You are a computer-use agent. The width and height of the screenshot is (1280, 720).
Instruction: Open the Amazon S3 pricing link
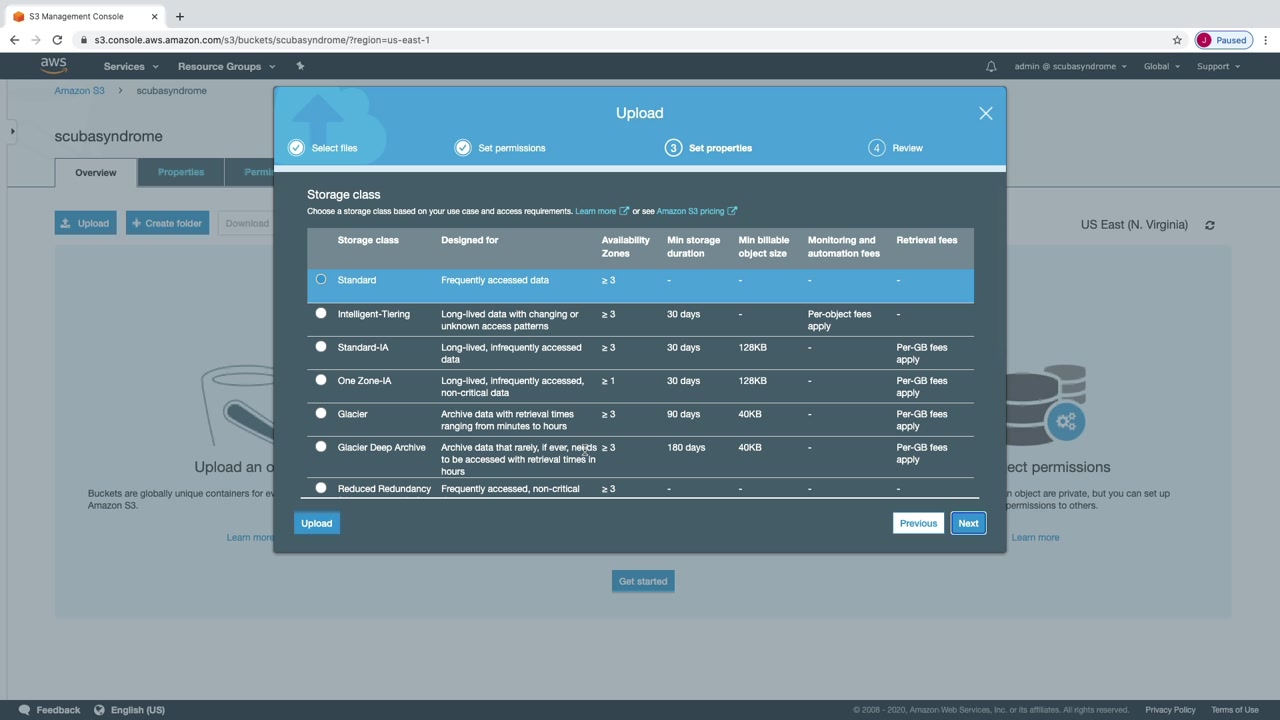[x=690, y=211]
